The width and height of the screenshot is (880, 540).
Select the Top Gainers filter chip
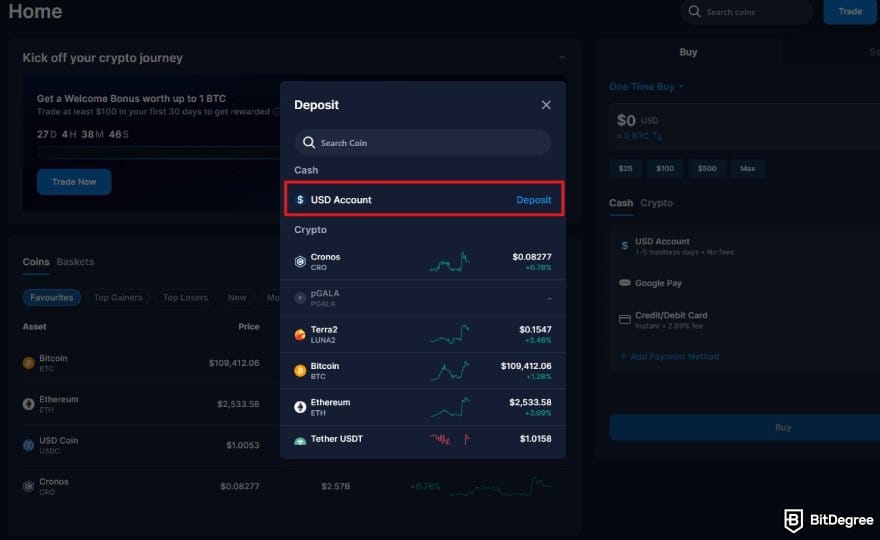click(118, 298)
